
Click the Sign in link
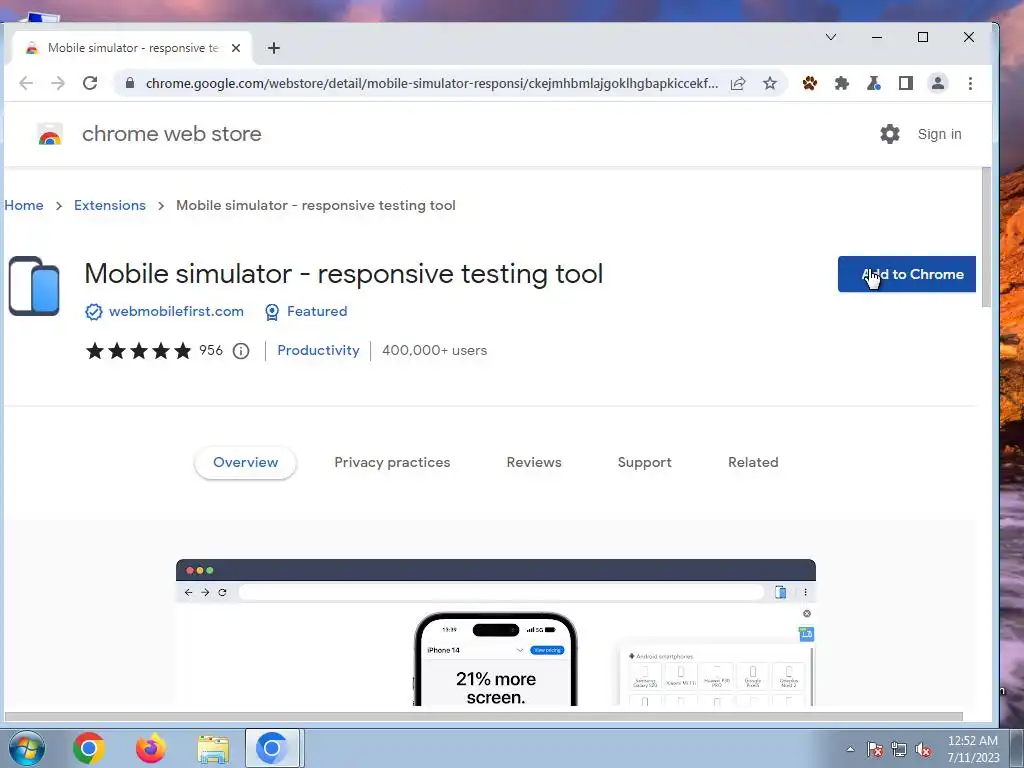coord(939,134)
